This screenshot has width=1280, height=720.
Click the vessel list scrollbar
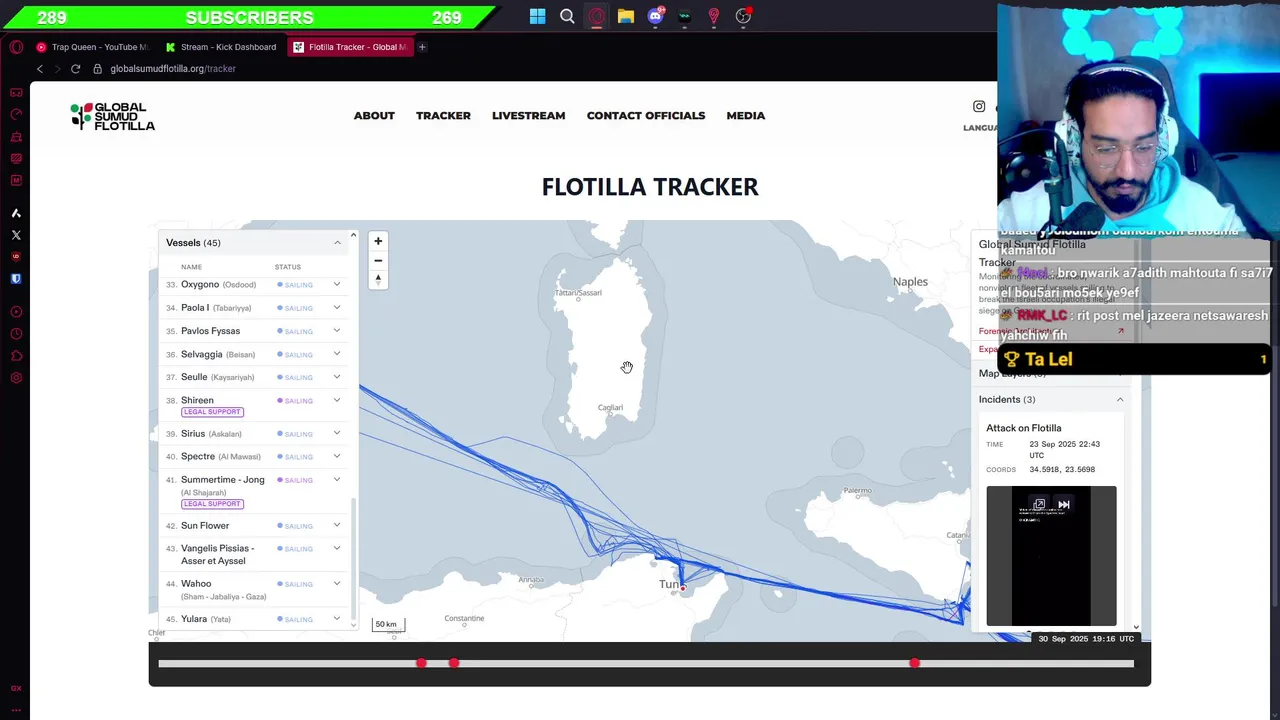[353, 560]
